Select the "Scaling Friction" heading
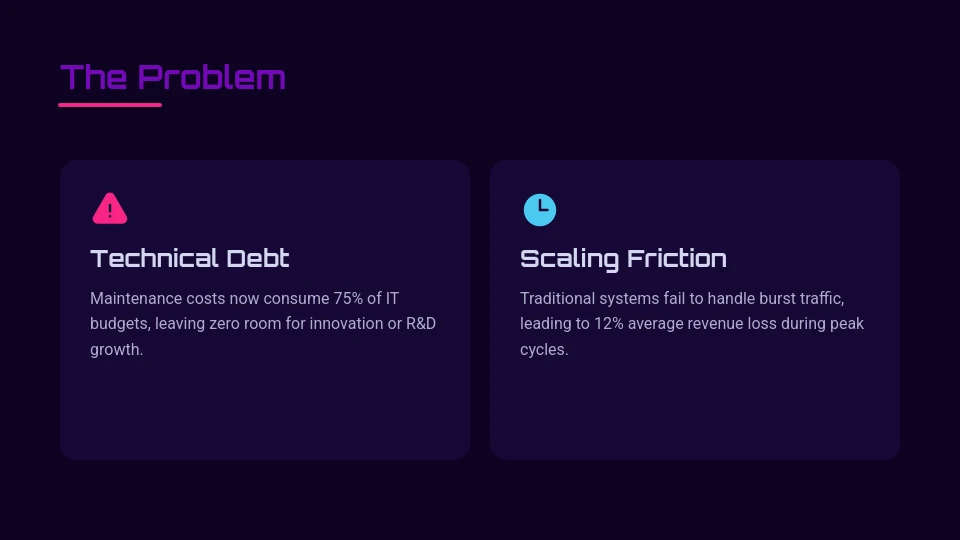Screen dimensions: 960x540 [x=623, y=258]
